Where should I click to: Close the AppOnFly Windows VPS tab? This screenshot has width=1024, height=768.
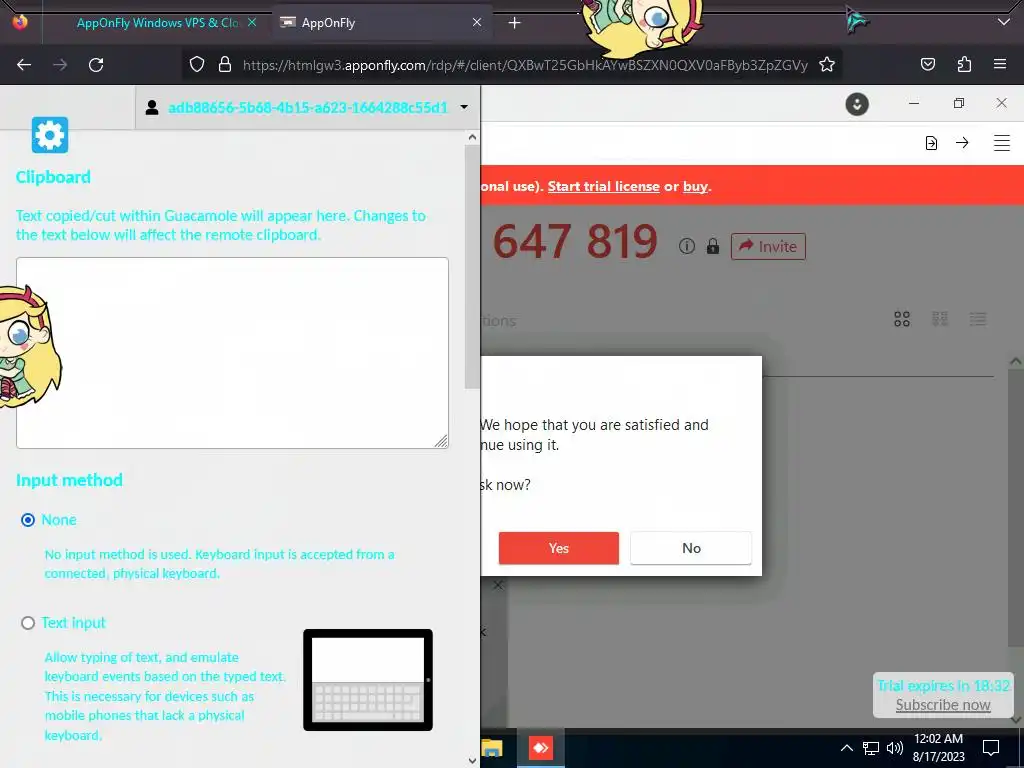click(251, 22)
